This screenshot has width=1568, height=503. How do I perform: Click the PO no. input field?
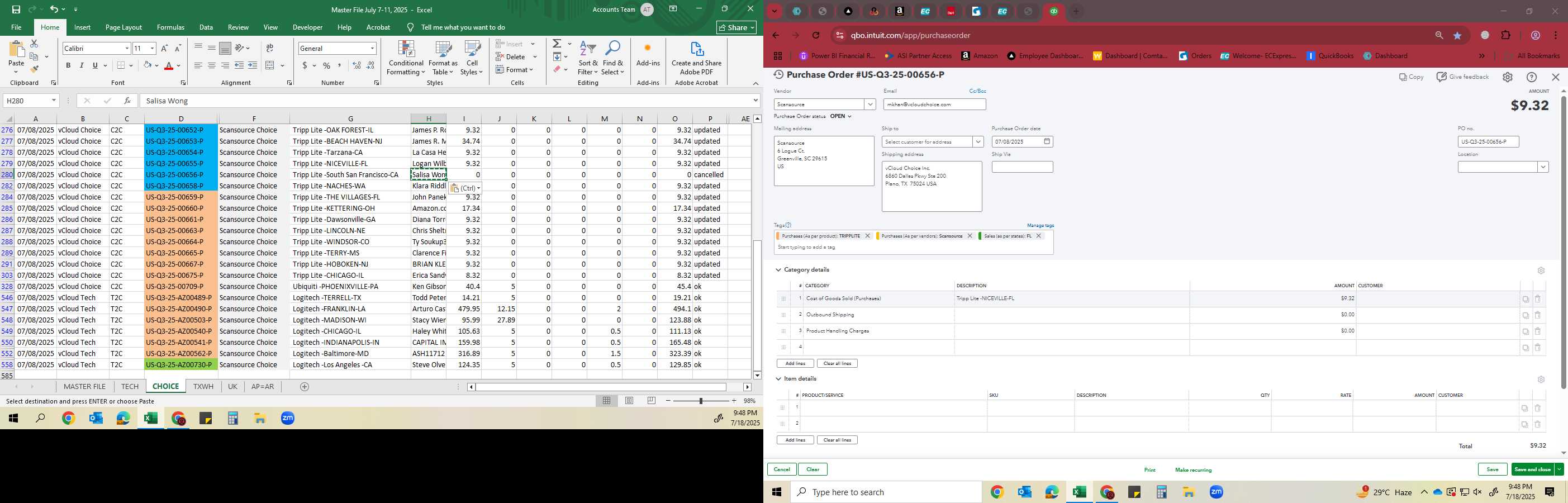pos(1488,142)
